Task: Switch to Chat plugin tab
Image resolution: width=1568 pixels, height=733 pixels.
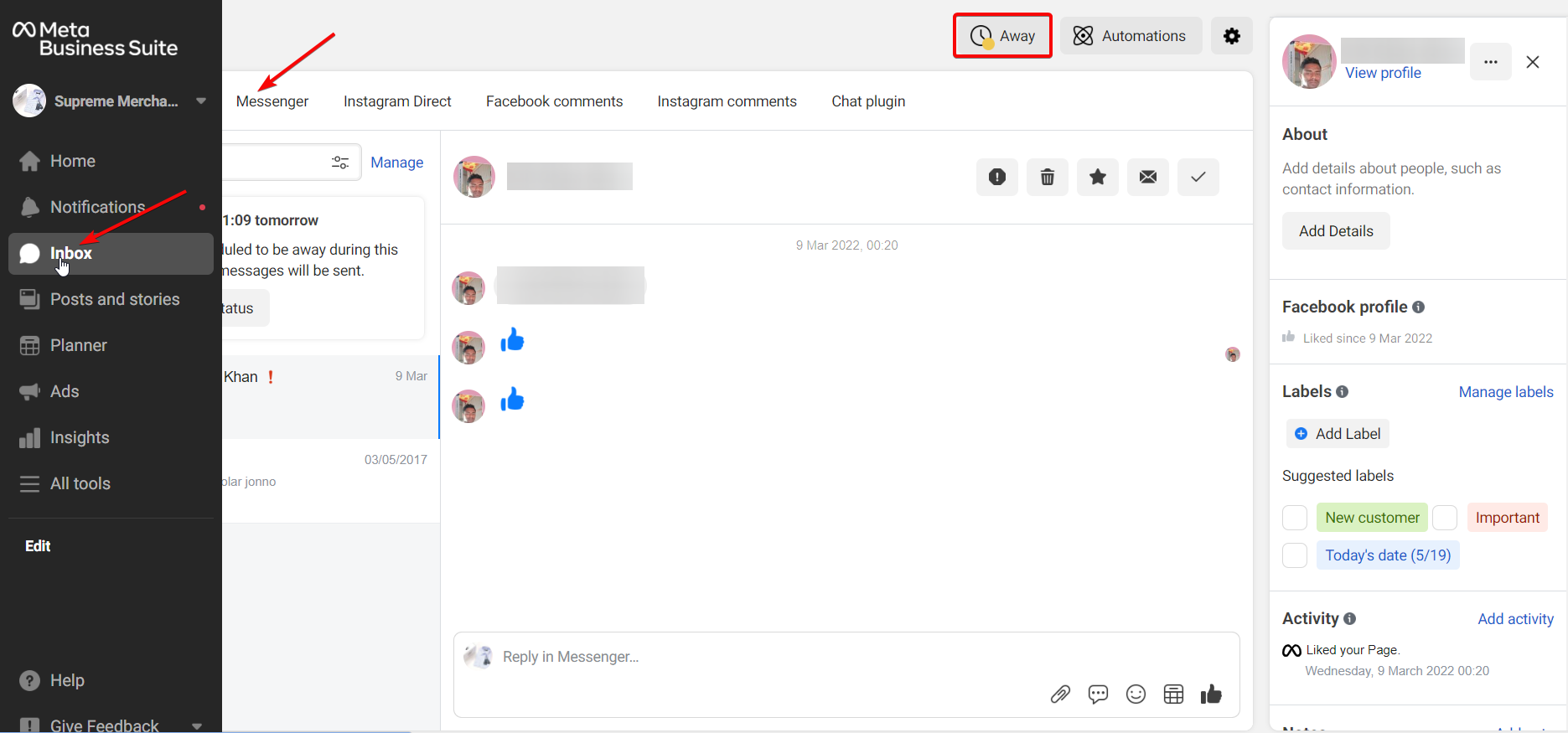Action: click(x=868, y=101)
